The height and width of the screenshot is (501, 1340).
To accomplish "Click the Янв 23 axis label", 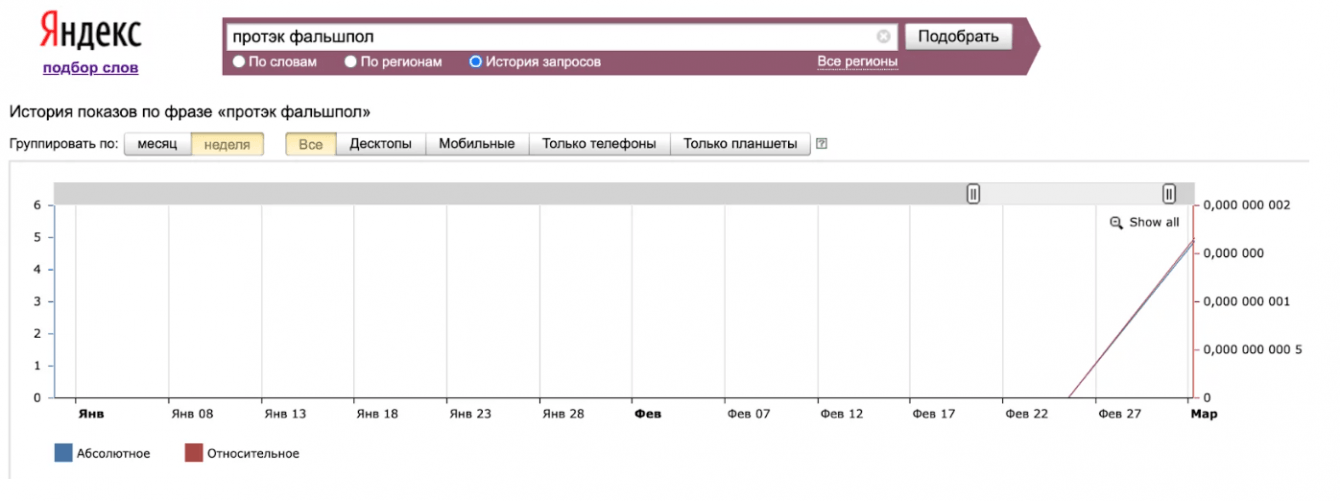I will pyautogui.click(x=470, y=413).
